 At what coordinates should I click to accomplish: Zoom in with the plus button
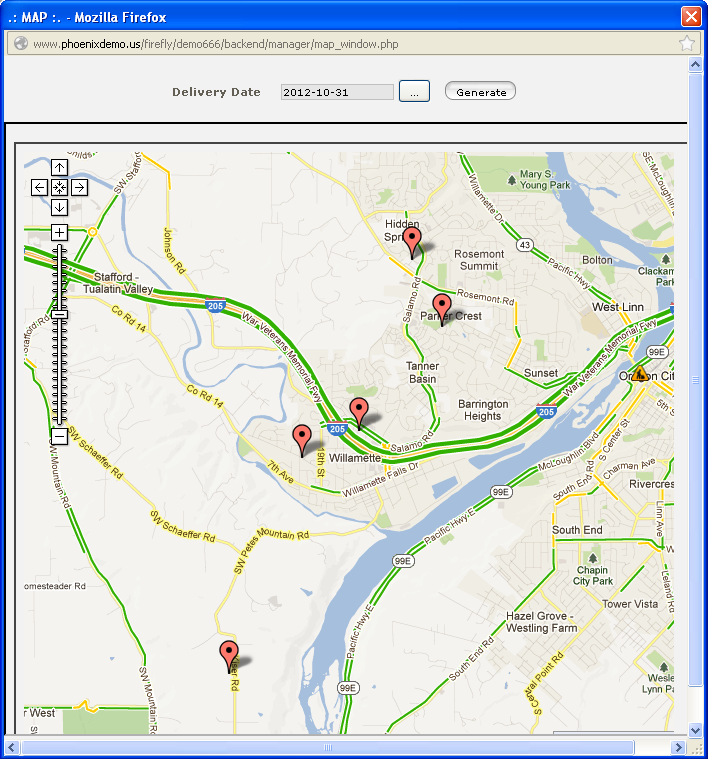pyautogui.click(x=60, y=232)
